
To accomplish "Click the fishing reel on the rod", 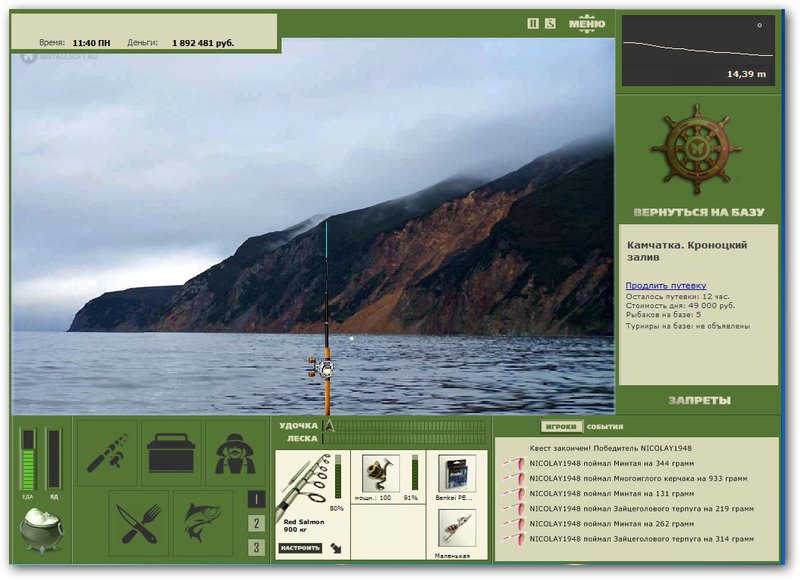I will point(322,368).
